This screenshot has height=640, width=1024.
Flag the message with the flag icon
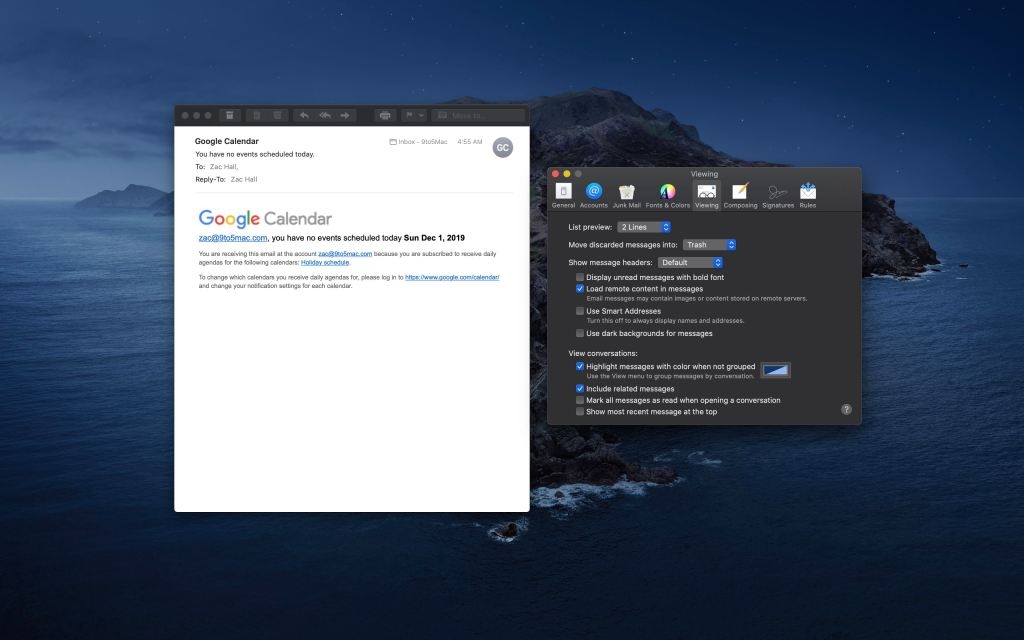[409, 116]
